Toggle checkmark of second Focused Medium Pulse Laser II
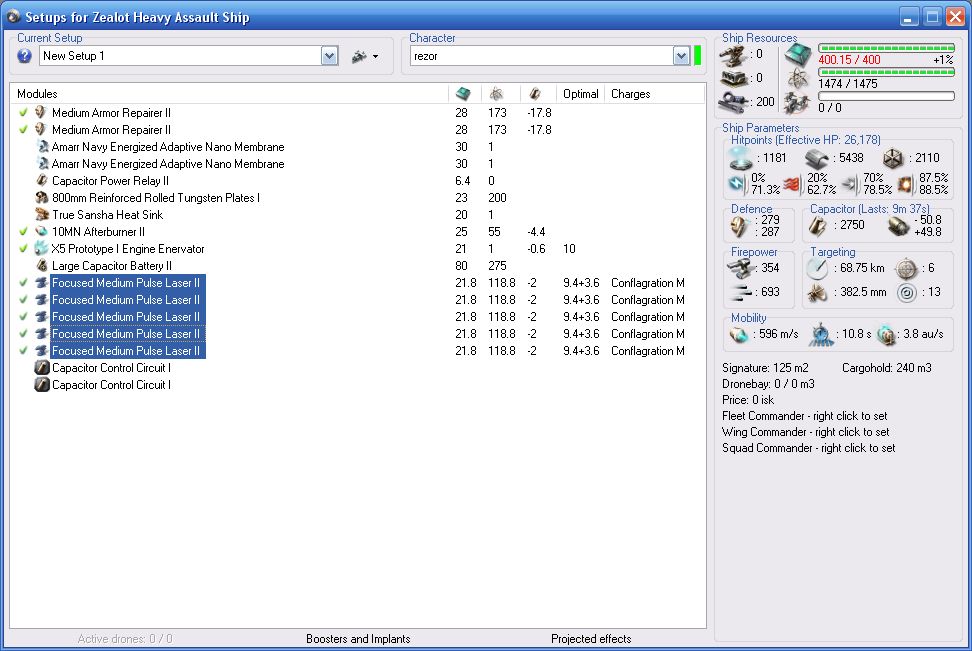This screenshot has width=972, height=651. 24,299
